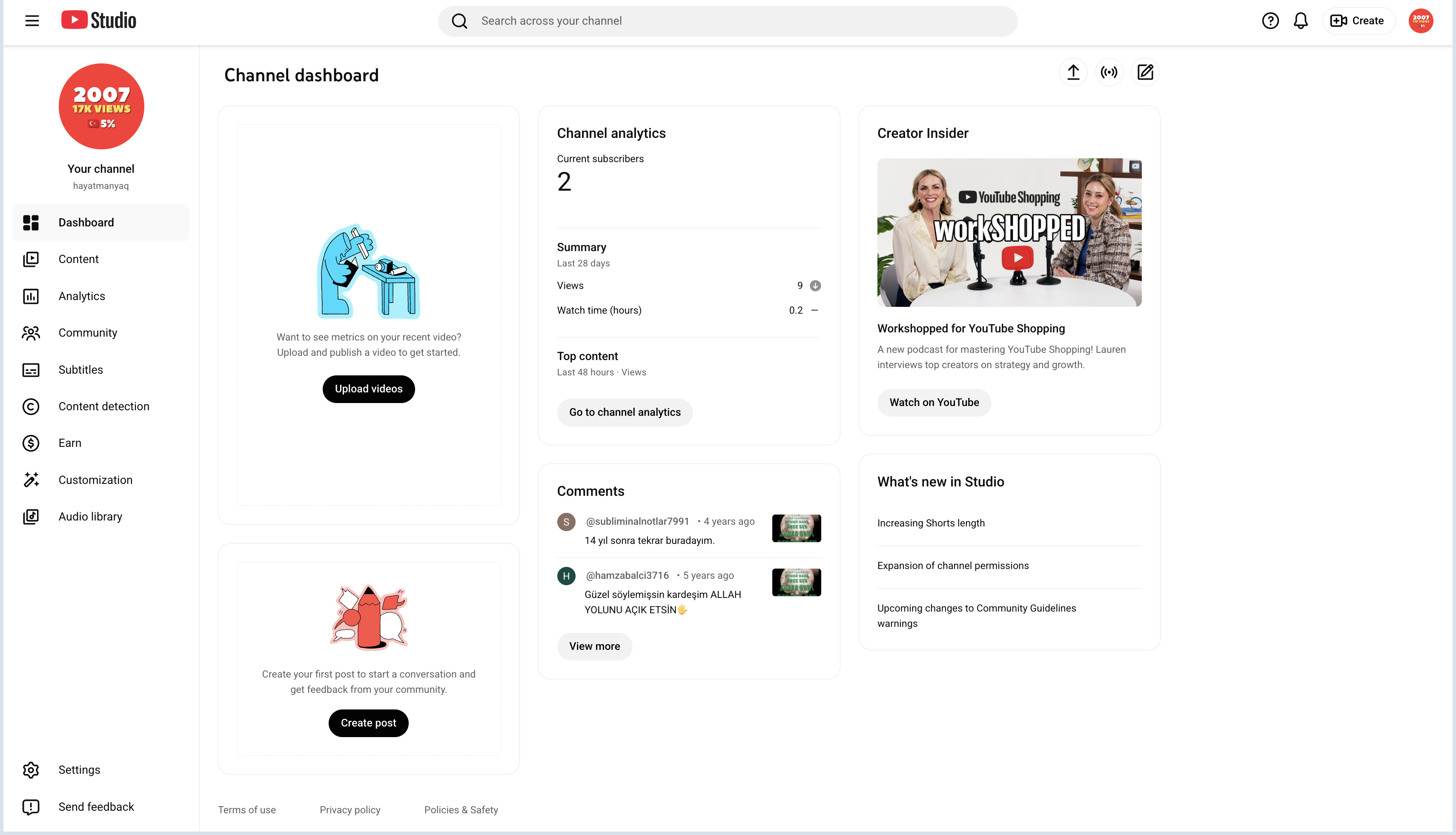
Task: Open Expansion of channel permissions item
Action: 953,566
